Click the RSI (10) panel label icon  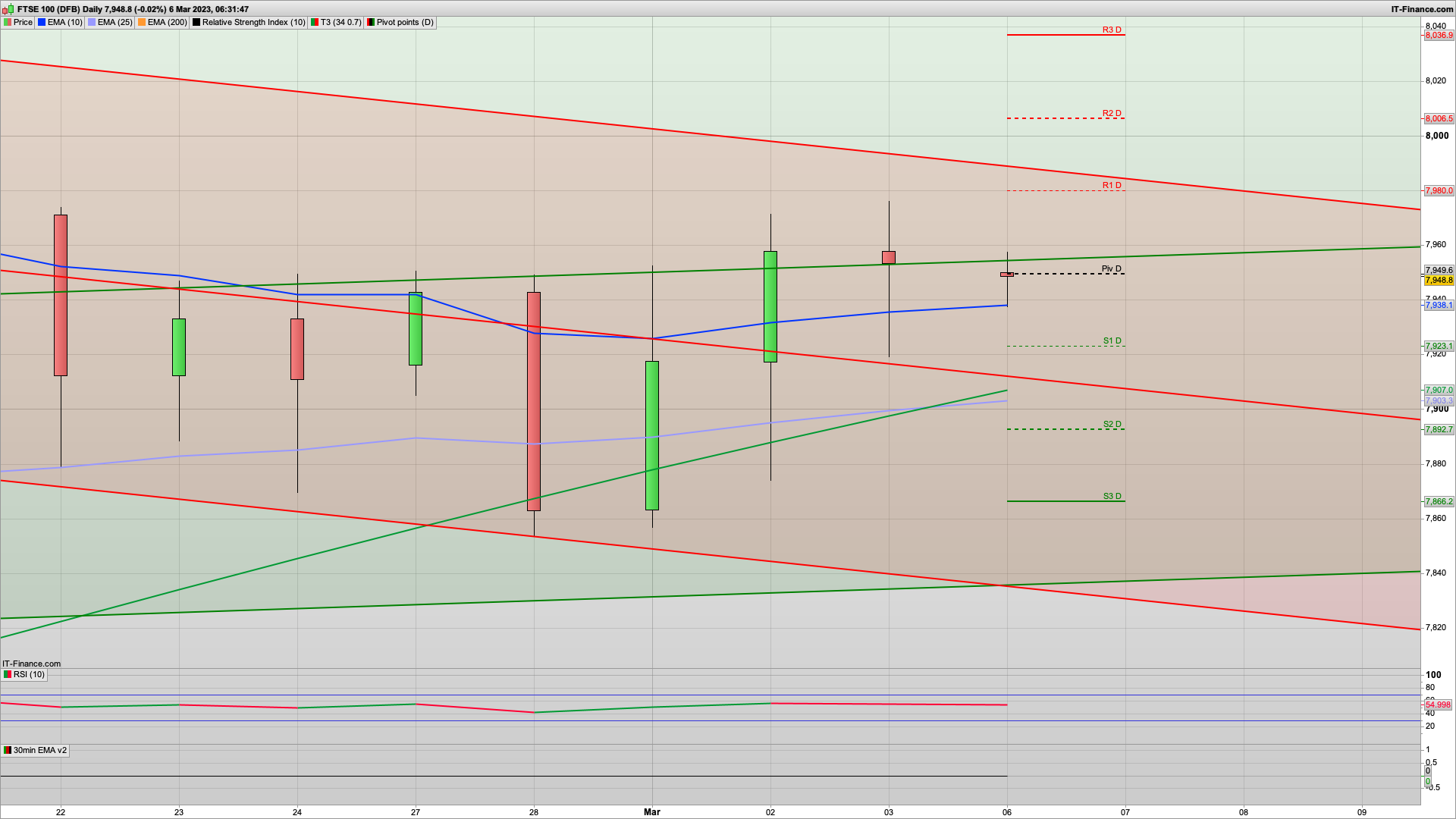[x=8, y=675]
